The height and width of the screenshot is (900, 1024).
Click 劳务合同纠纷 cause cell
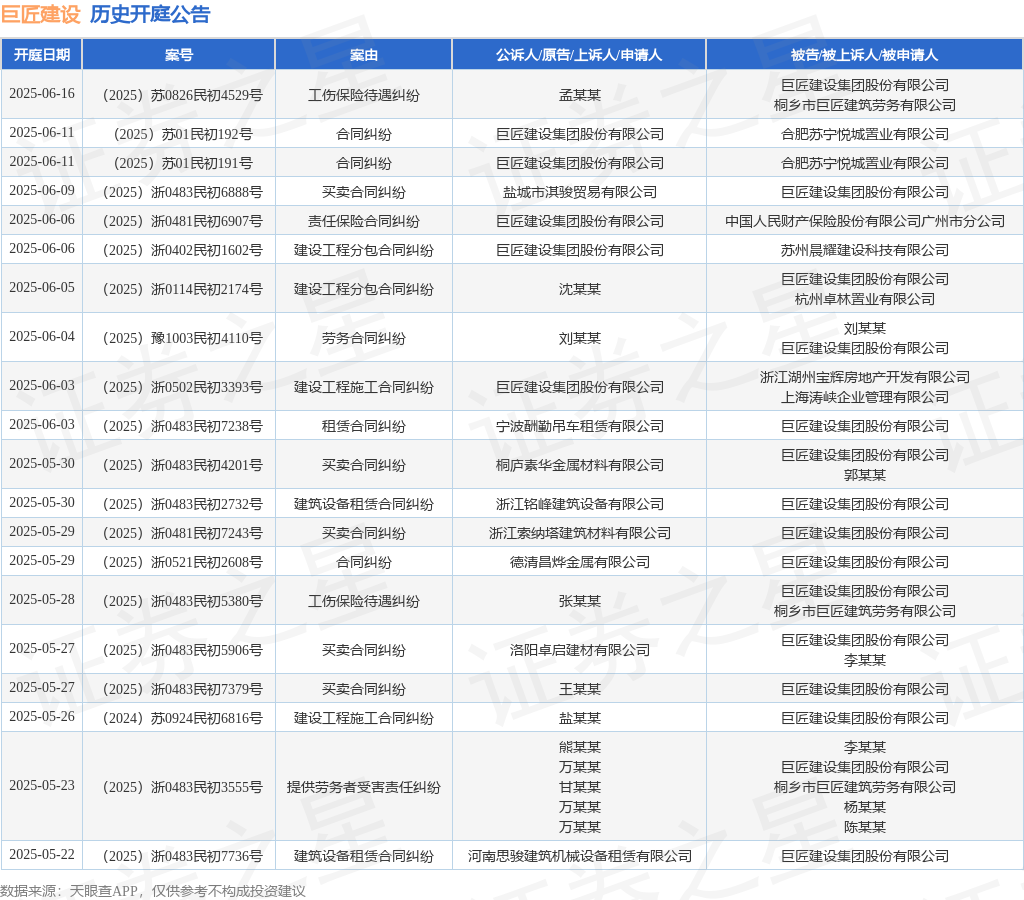(364, 338)
